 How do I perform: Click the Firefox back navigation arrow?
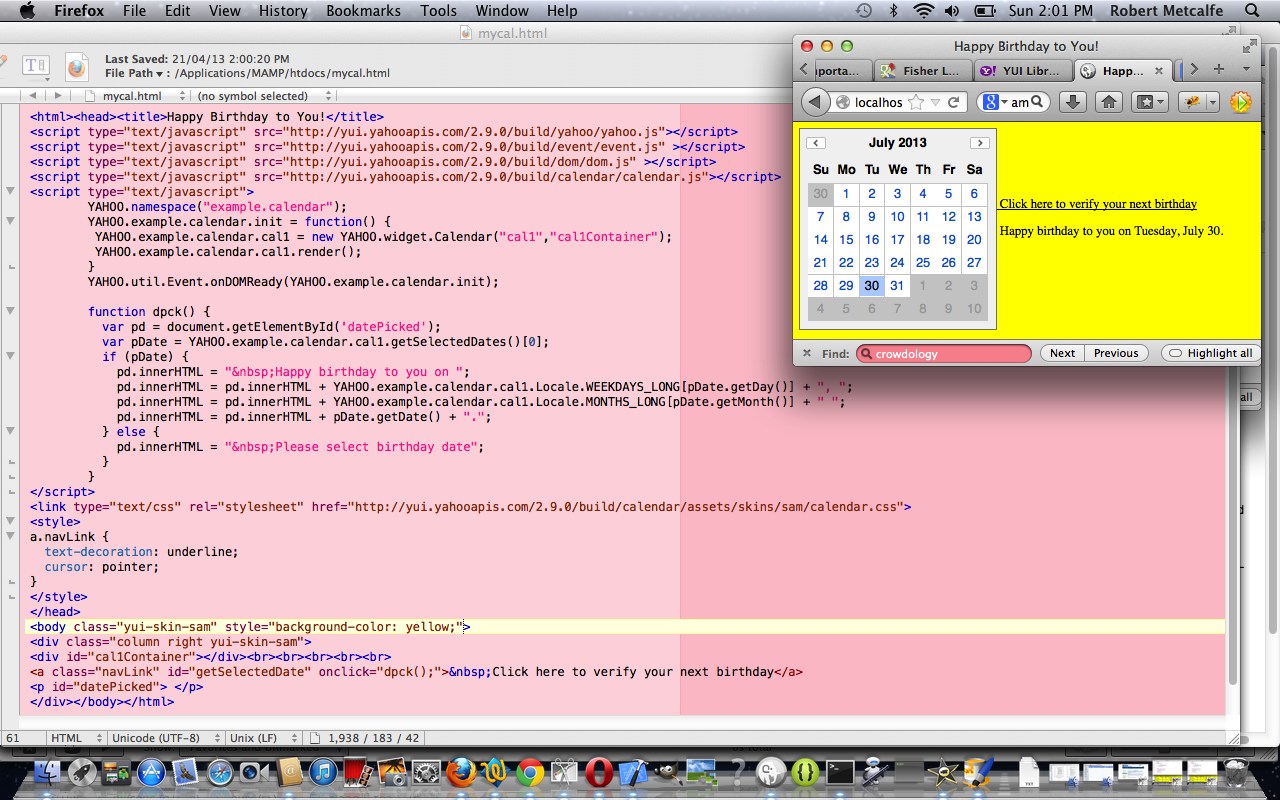point(815,102)
